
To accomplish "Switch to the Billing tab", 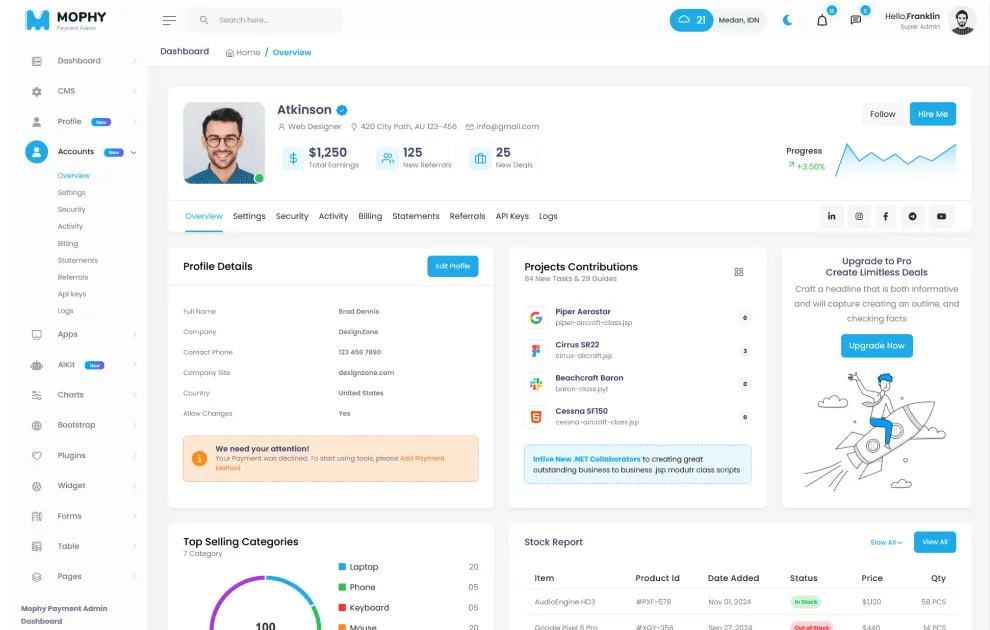I will click(370, 217).
